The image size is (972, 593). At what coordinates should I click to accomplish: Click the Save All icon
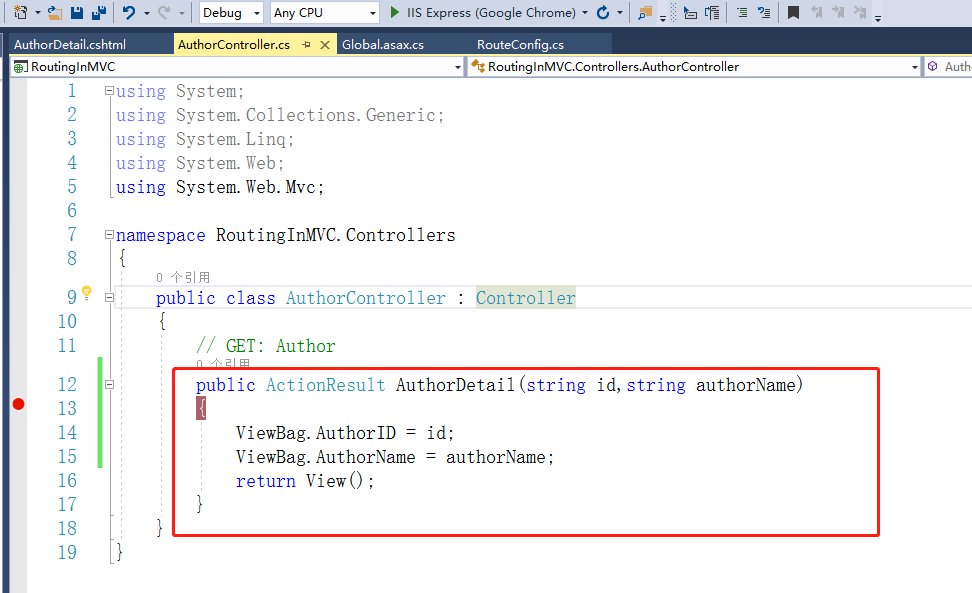tap(99, 12)
